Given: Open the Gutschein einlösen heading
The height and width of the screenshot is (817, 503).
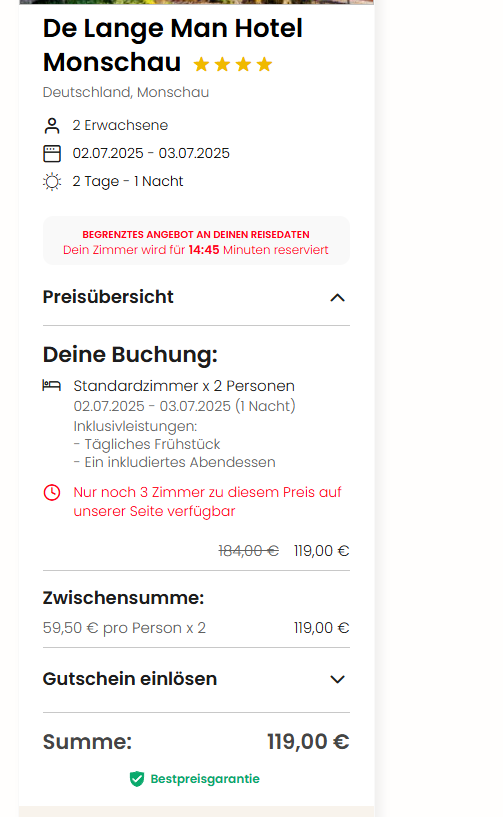Looking at the screenshot, I should coord(130,679).
